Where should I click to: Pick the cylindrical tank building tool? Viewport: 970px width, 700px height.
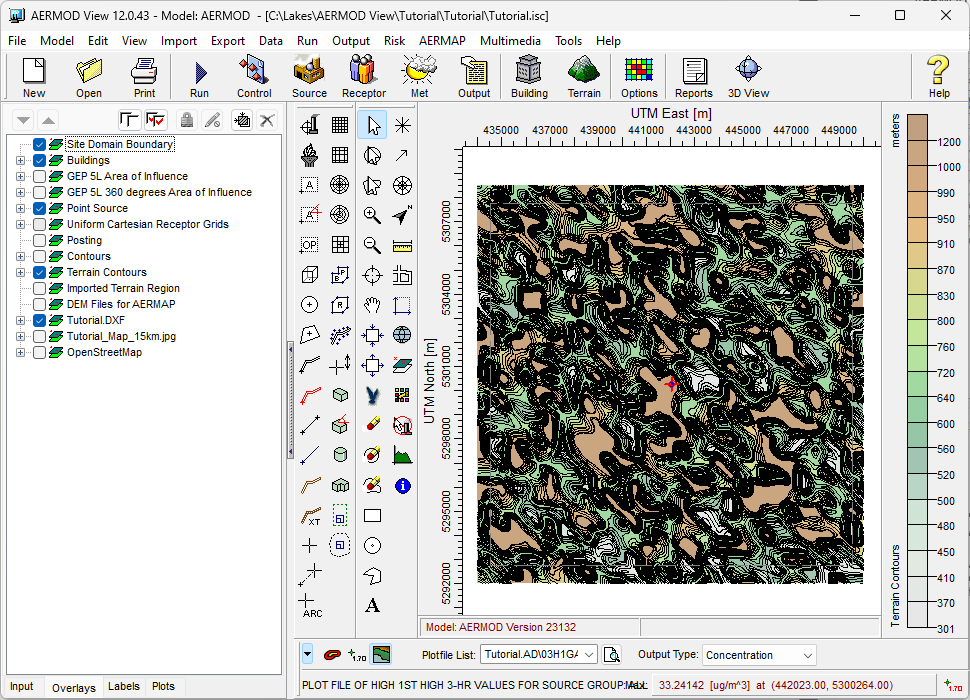[340, 455]
